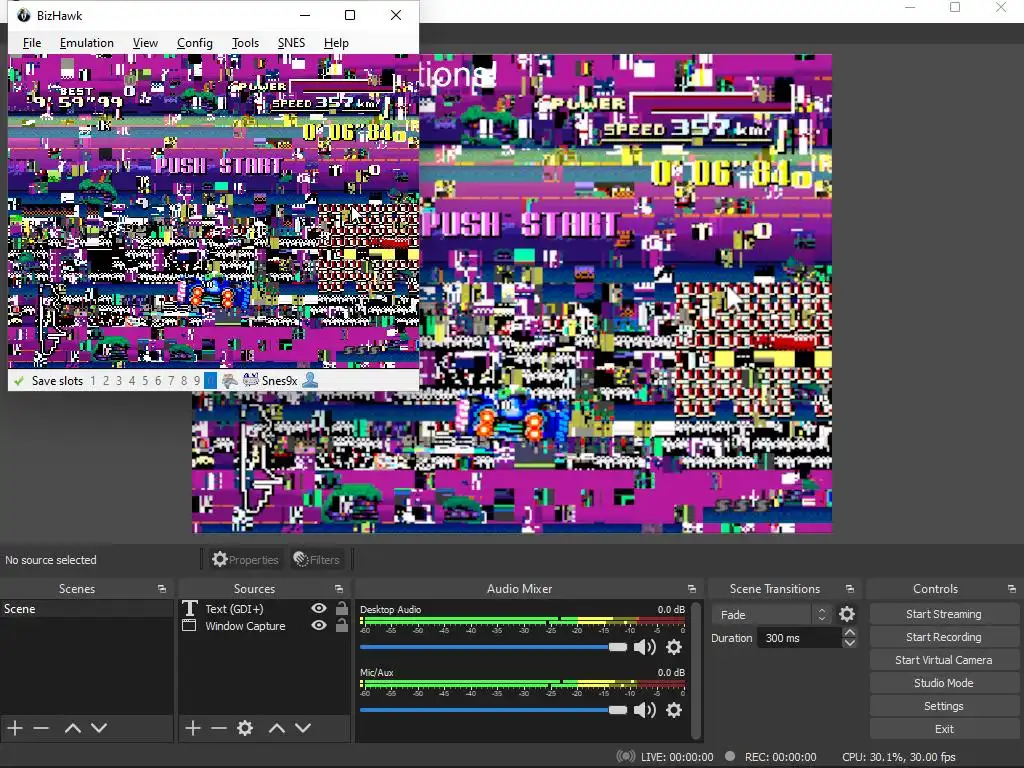
Task: Pop out the Scene Transitions dock
Action: (x=850, y=589)
